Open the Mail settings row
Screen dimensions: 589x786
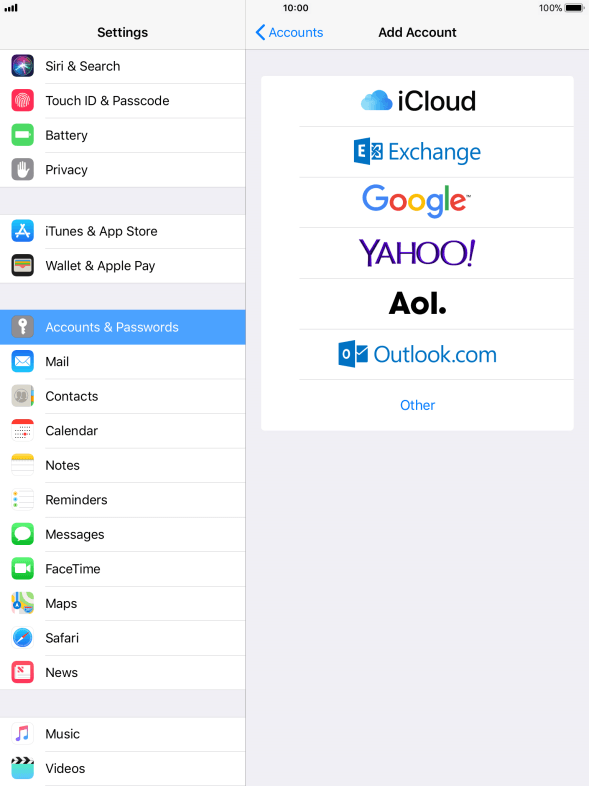123,361
